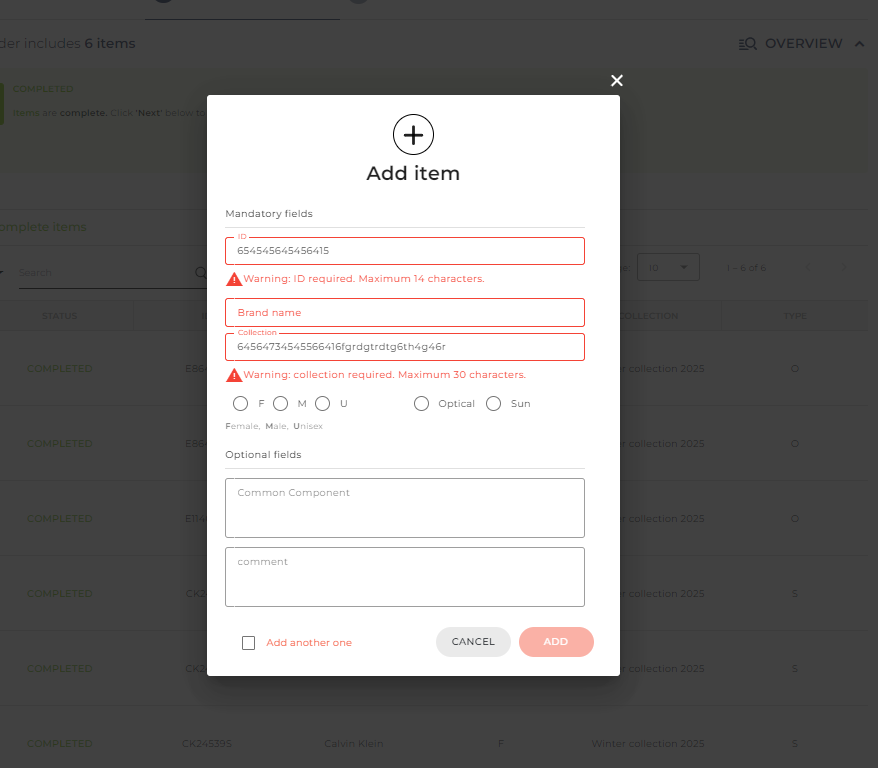Choose the Optical type radio button
Screen dimensions: 878x768
click(x=421, y=404)
